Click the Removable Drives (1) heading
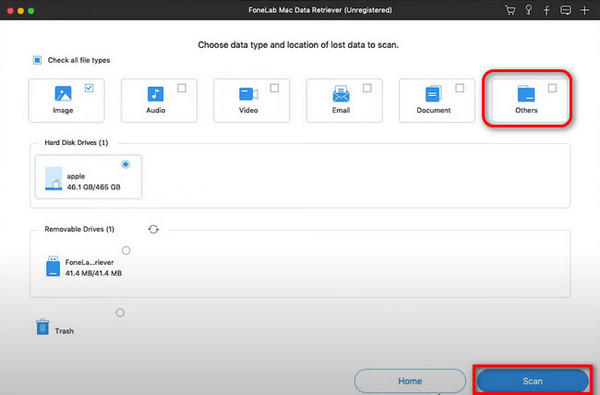600x395 pixels. (79, 229)
